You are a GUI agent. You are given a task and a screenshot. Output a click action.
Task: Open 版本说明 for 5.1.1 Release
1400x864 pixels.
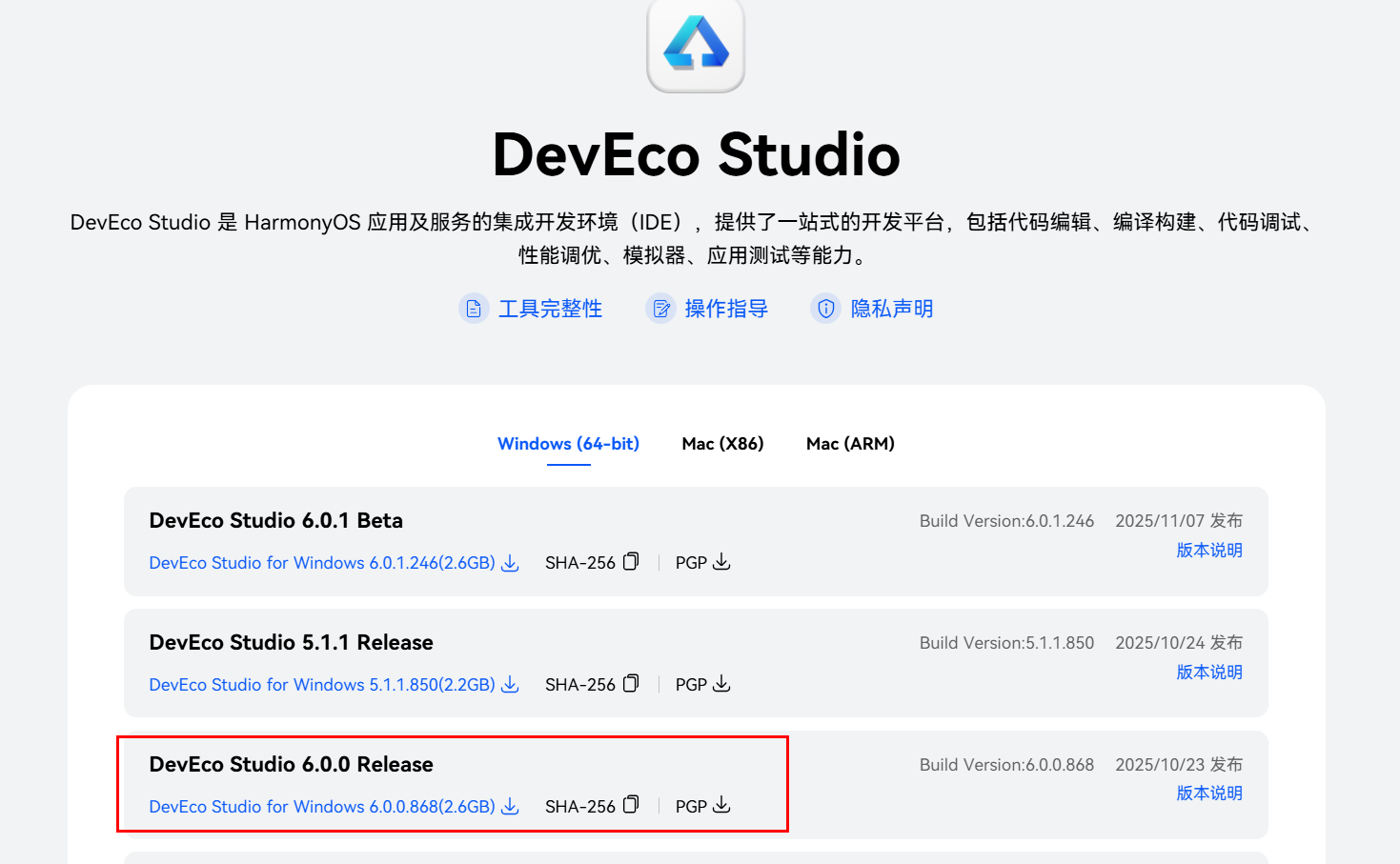(1208, 672)
